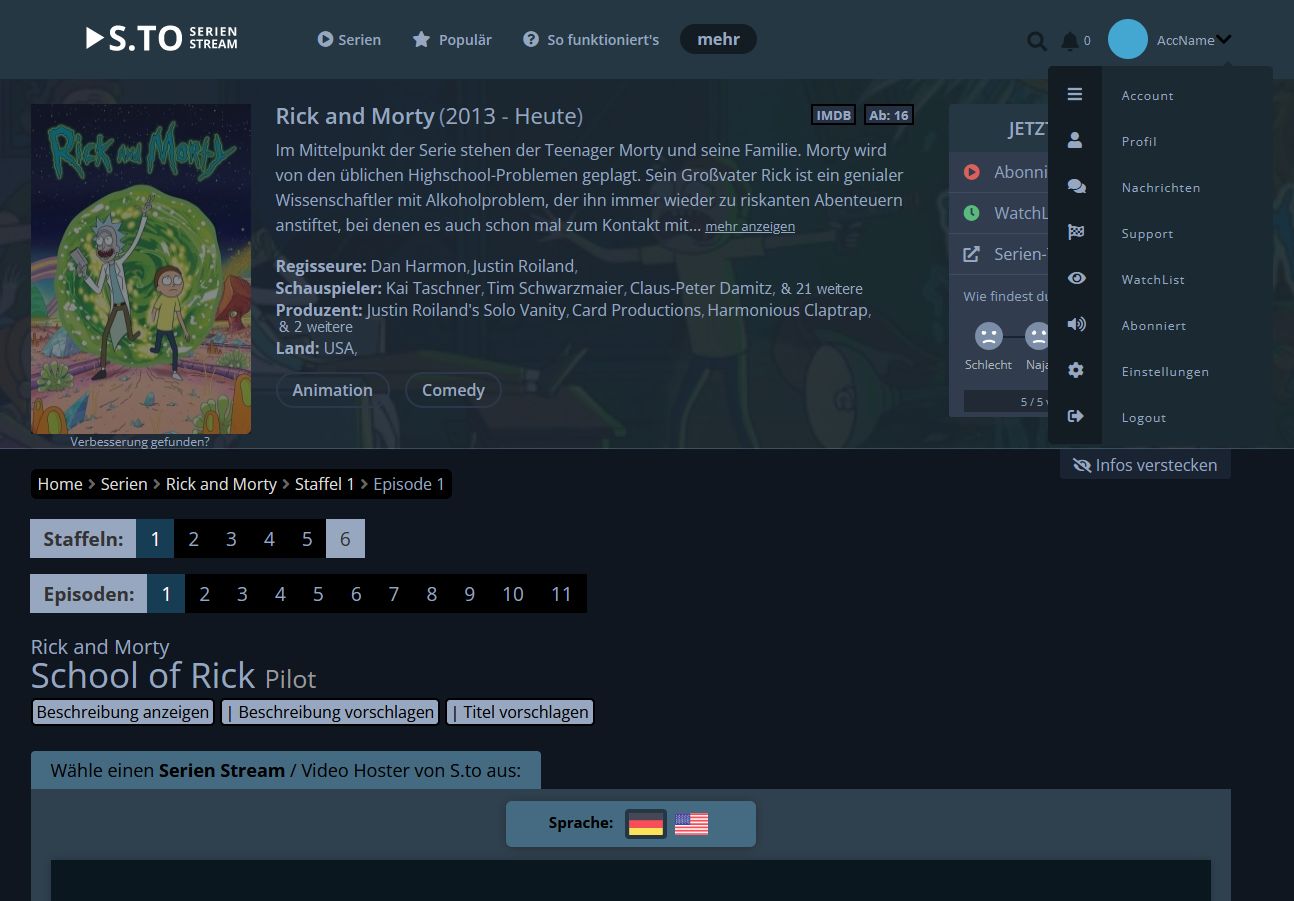Click the Rick and Morty poster image

[141, 269]
